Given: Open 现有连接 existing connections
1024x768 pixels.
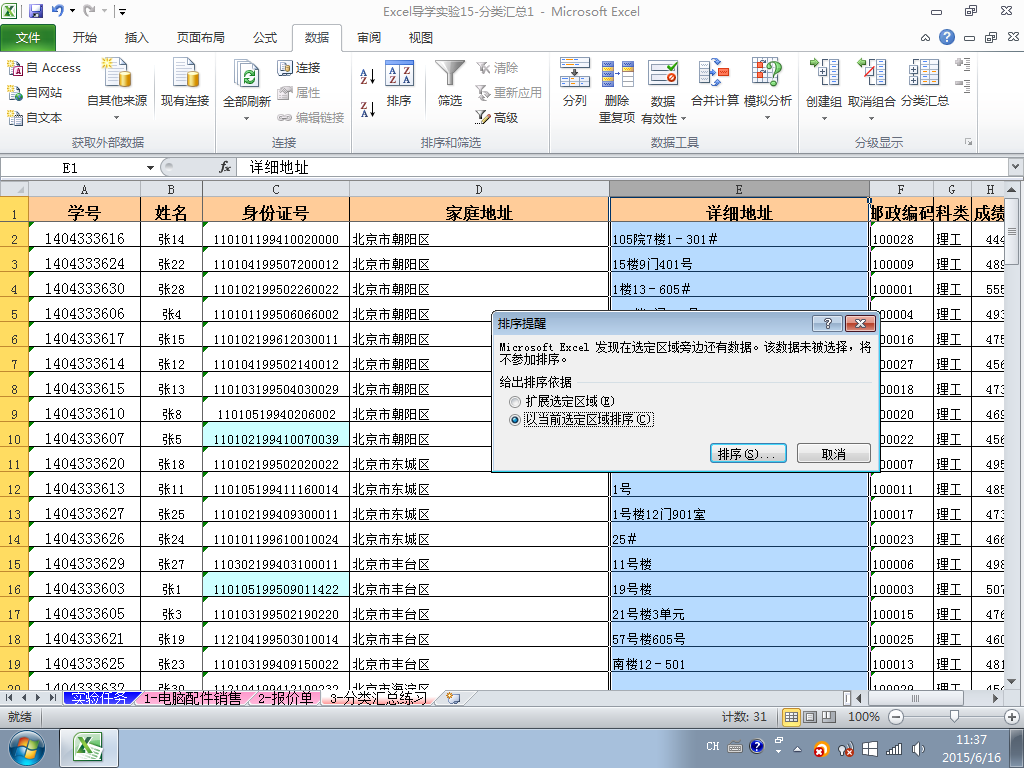Looking at the screenshot, I should click(185, 82).
